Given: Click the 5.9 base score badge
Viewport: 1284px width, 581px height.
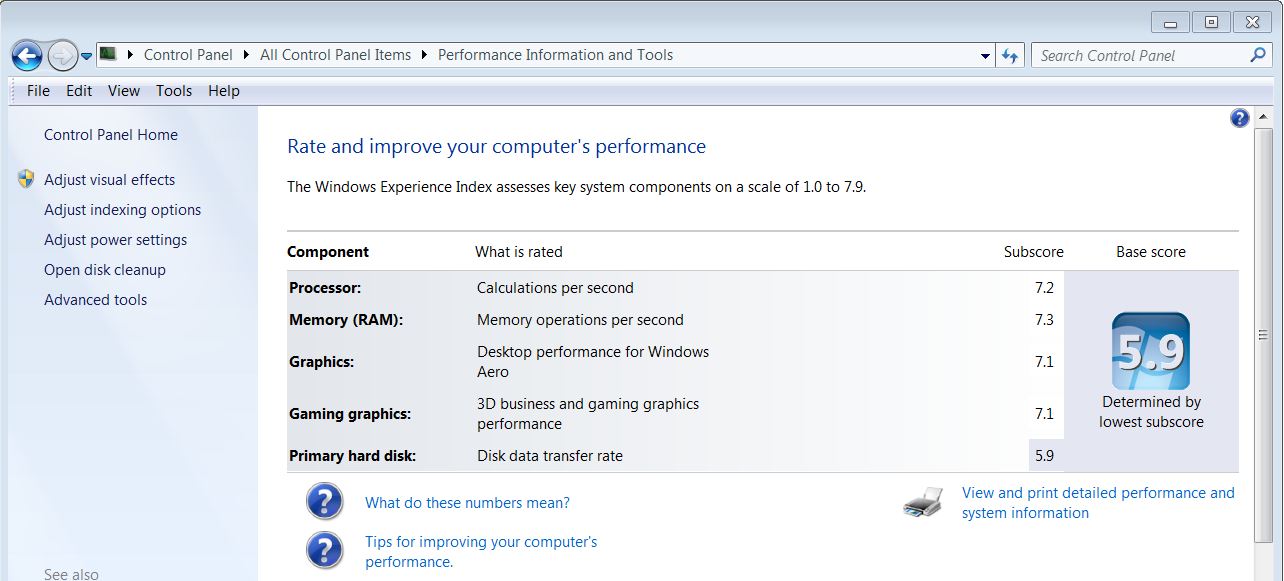Looking at the screenshot, I should pos(1151,351).
